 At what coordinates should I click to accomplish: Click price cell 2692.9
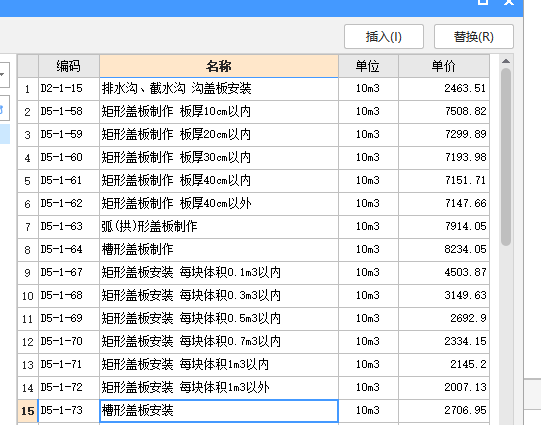444,319
